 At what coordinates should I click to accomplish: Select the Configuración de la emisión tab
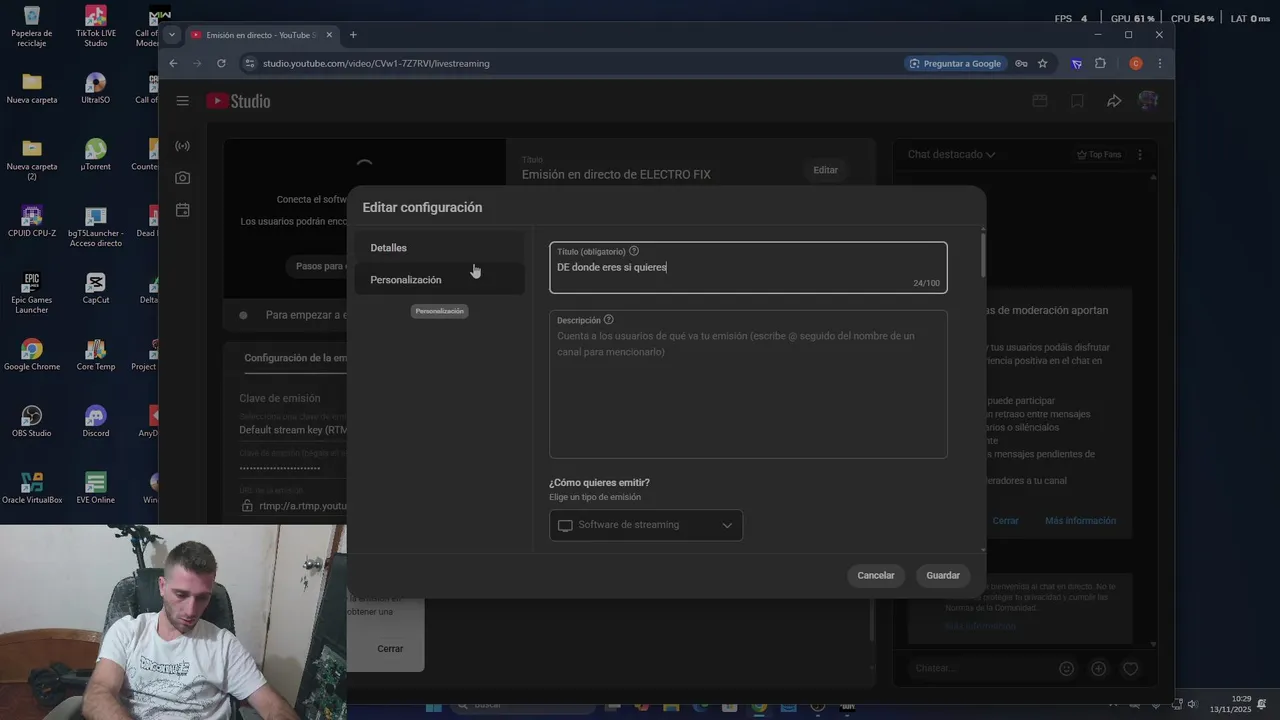(x=296, y=358)
